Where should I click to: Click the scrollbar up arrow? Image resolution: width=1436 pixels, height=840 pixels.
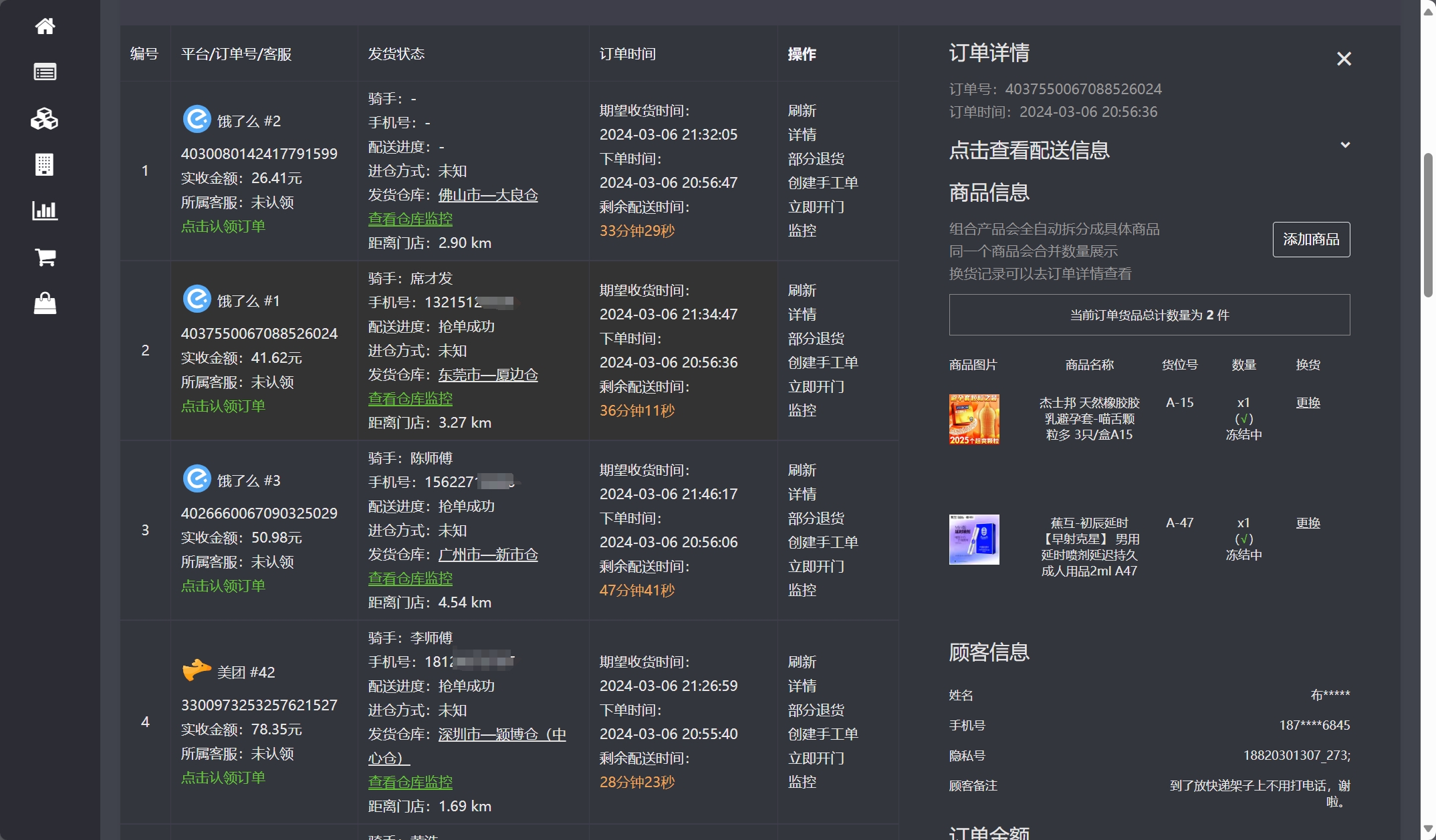[1428, 11]
